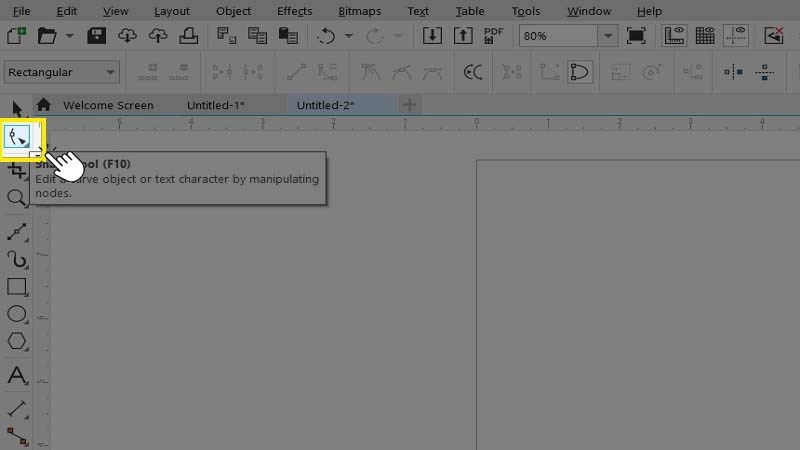The width and height of the screenshot is (800, 450).
Task: Click Convert to line icon
Action: (296, 72)
